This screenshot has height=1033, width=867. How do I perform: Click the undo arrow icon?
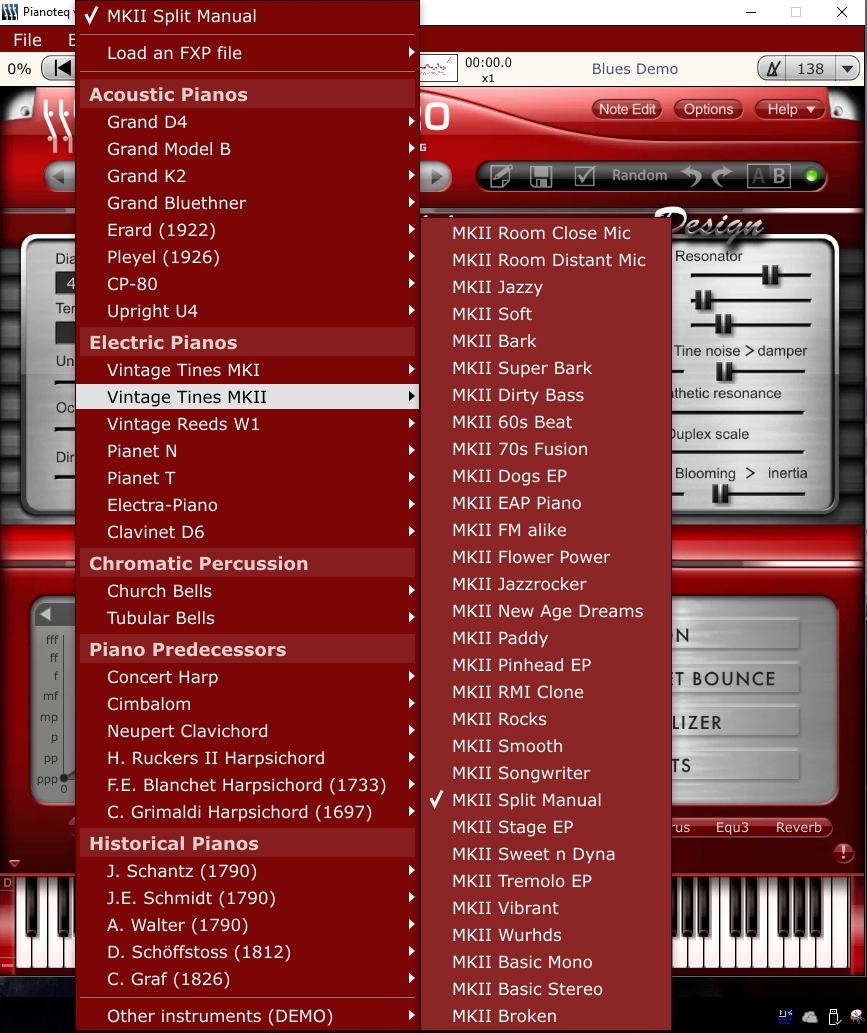coord(692,176)
